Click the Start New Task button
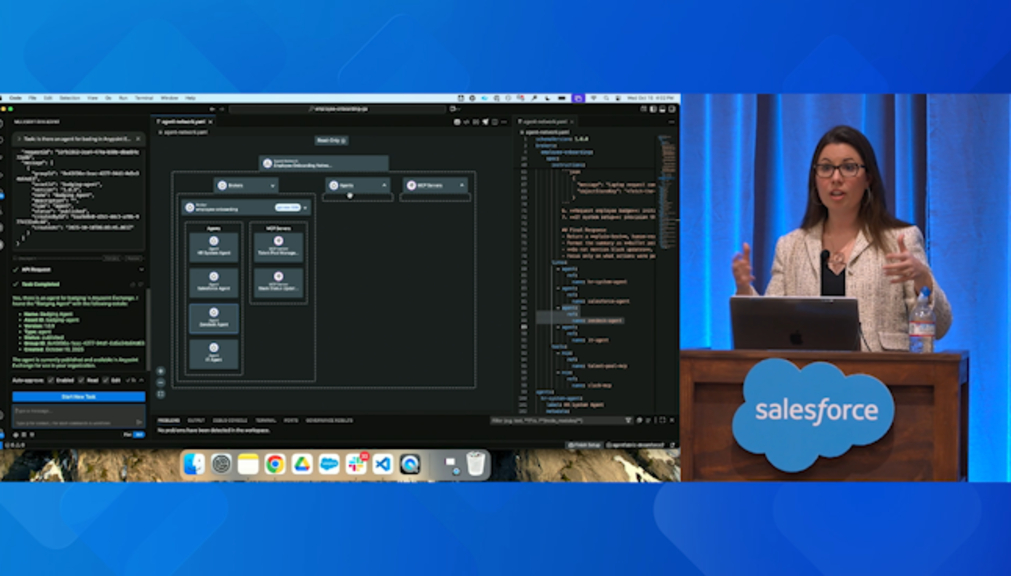The image size is (1011, 576). pos(78,396)
